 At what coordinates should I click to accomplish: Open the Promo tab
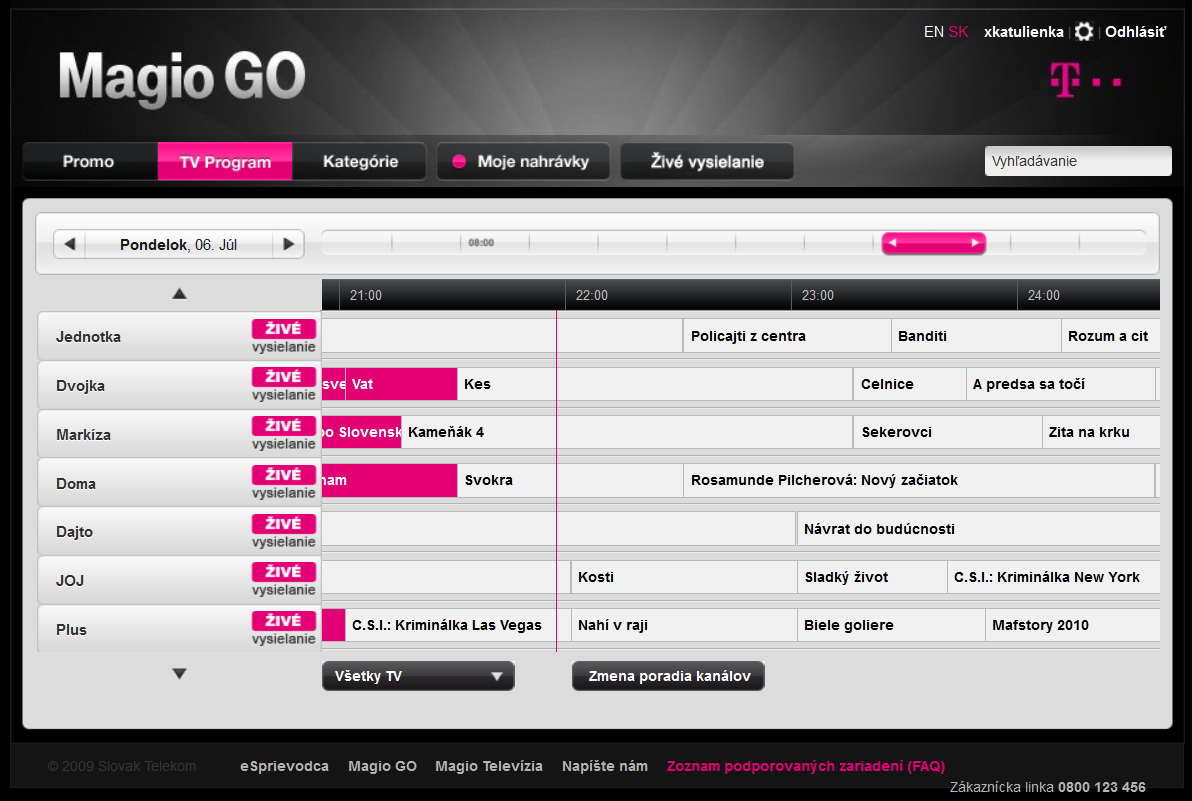click(x=90, y=161)
